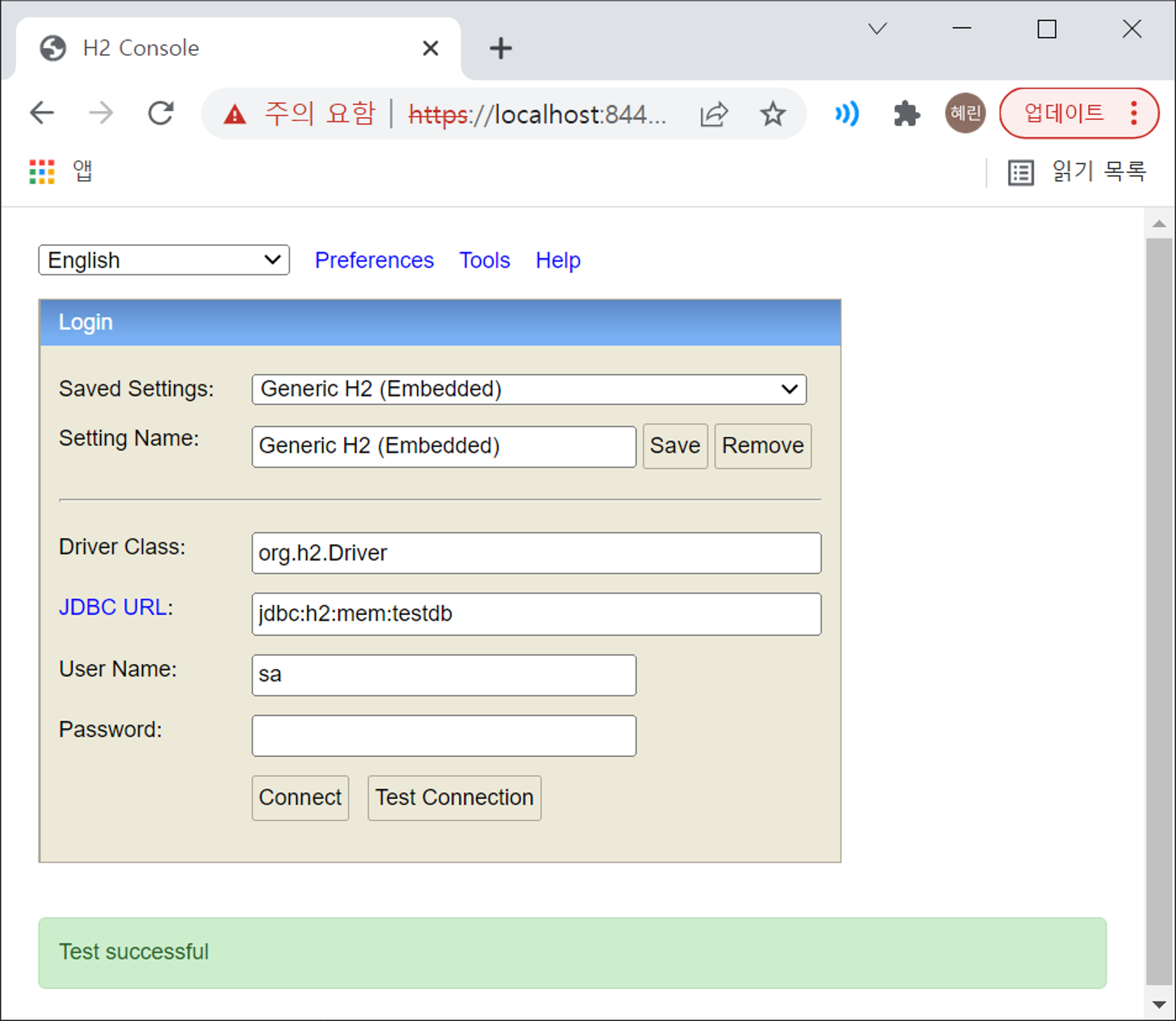Open the Tools menu link
Viewport: 1176px width, 1021px height.
coord(485,260)
